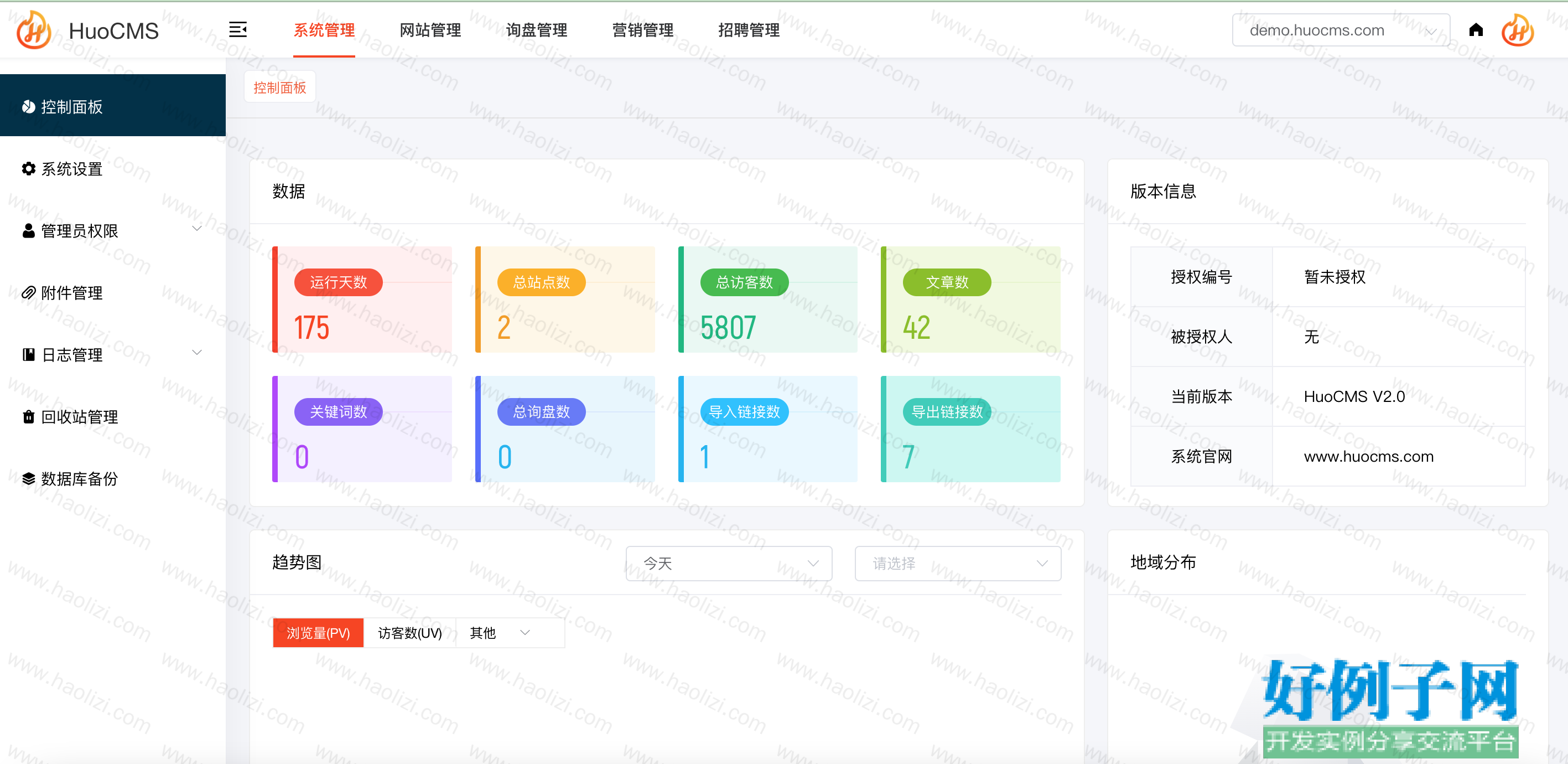Open demo.huocms.com site dropdown
The width and height of the screenshot is (1568, 764).
coord(1341,30)
